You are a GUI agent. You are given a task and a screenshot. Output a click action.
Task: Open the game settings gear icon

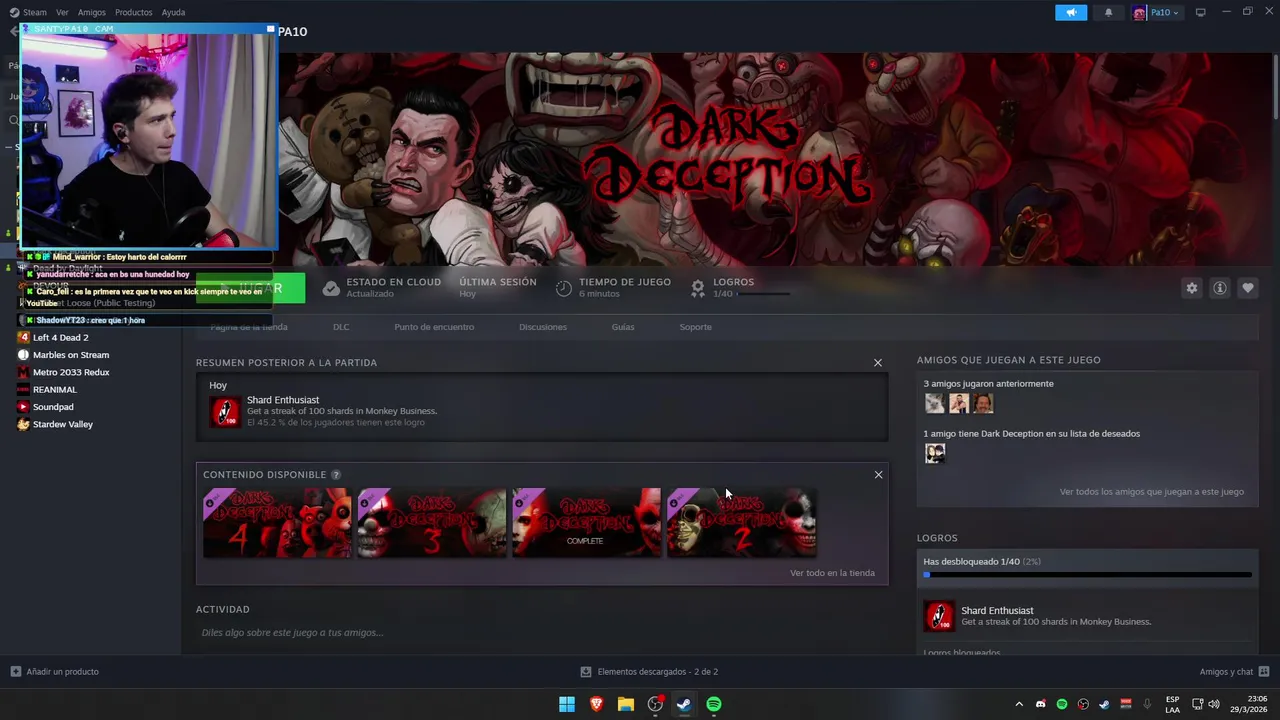pos(1191,288)
